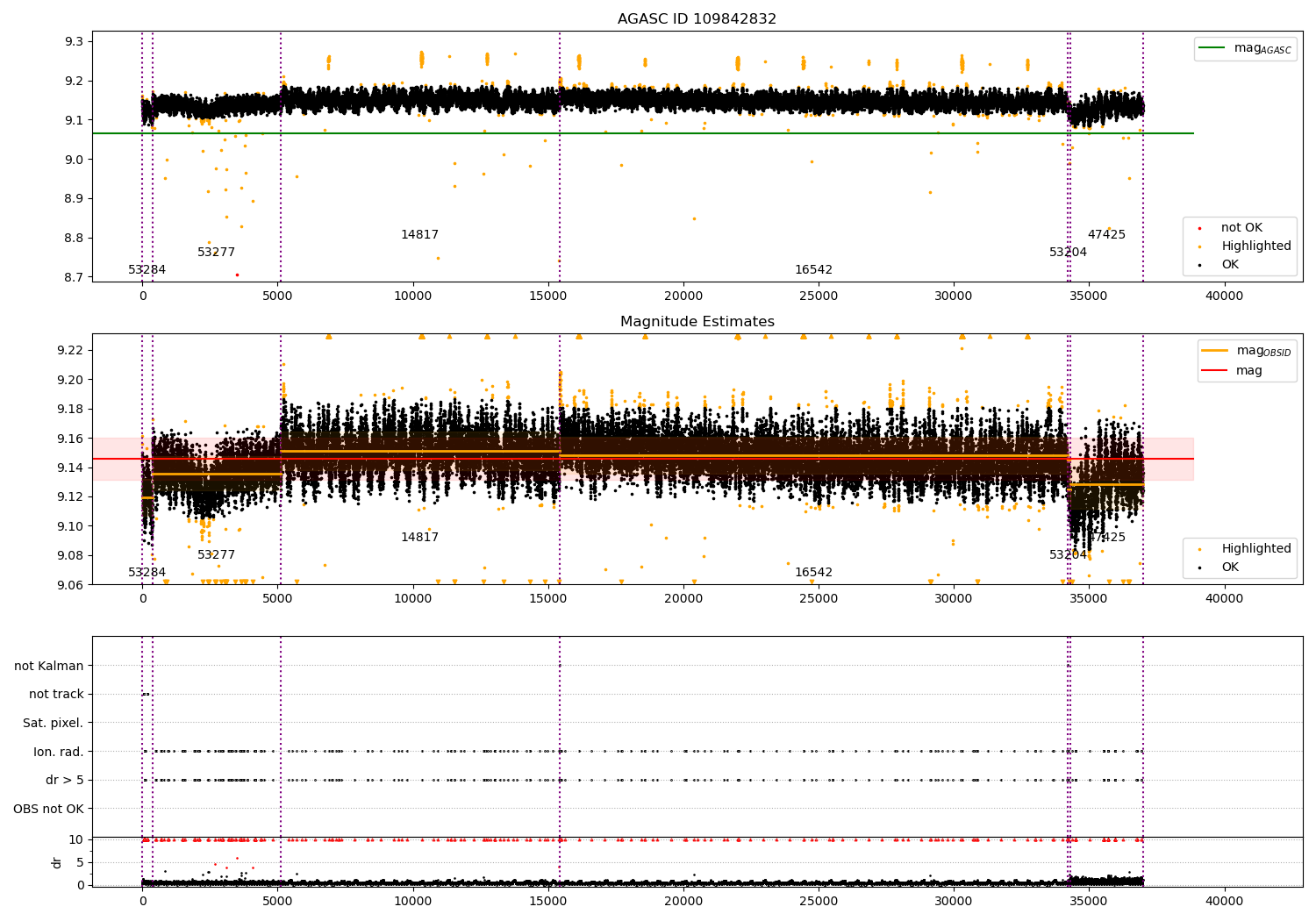
Task: Click the 9.06 y-axis tick label
Action: click(x=71, y=585)
